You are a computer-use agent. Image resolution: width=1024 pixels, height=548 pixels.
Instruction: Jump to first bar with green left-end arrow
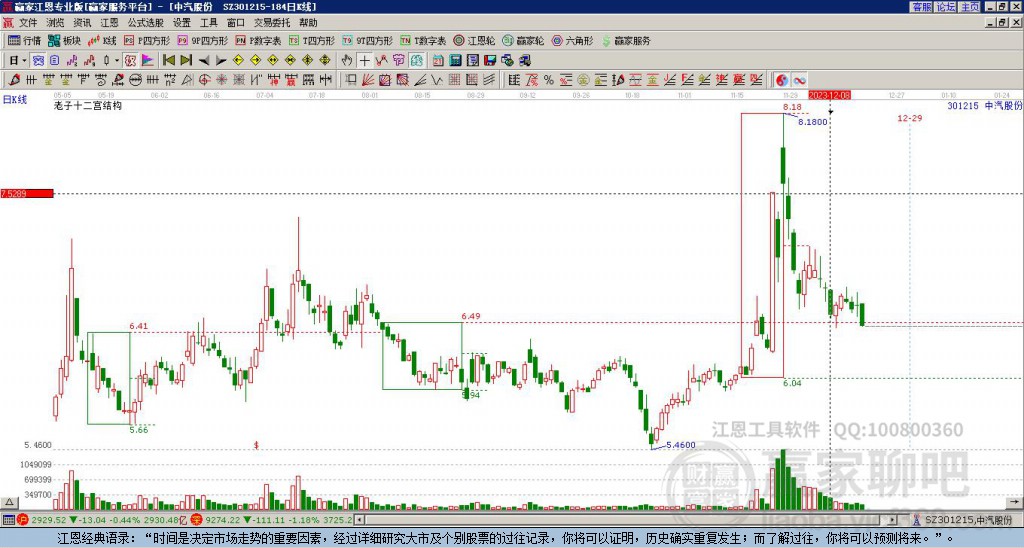tap(168, 61)
